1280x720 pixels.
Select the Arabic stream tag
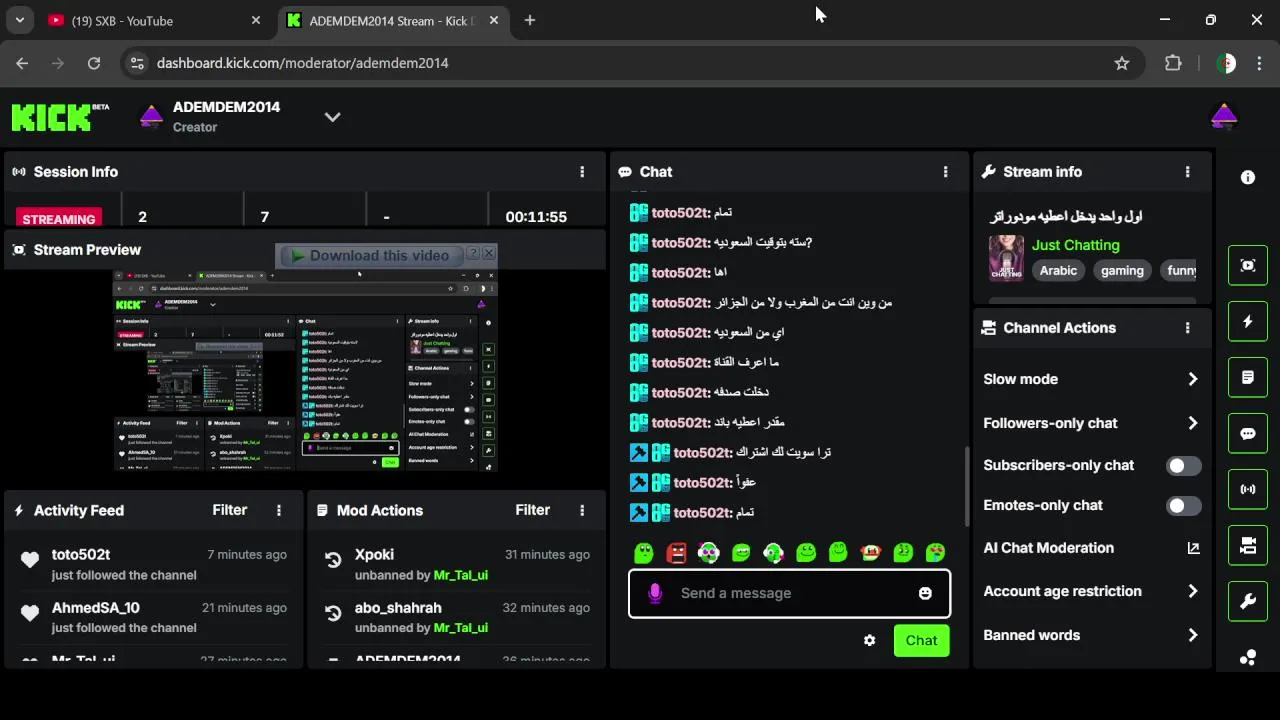(1058, 271)
